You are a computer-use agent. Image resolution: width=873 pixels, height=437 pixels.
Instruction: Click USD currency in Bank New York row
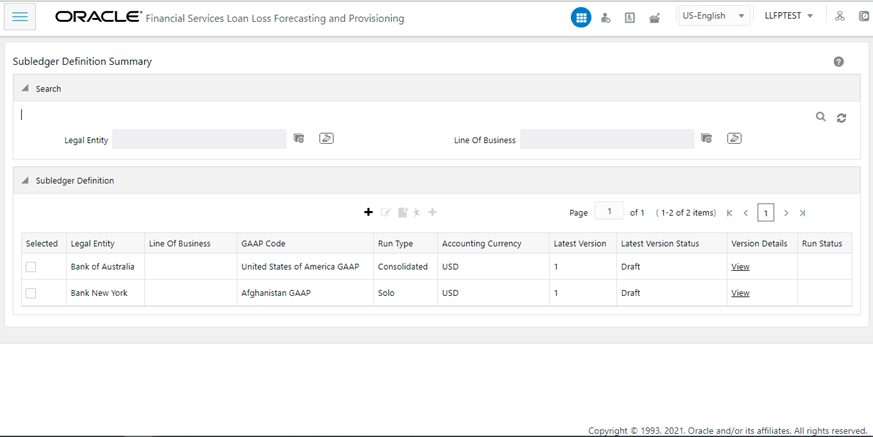click(450, 293)
